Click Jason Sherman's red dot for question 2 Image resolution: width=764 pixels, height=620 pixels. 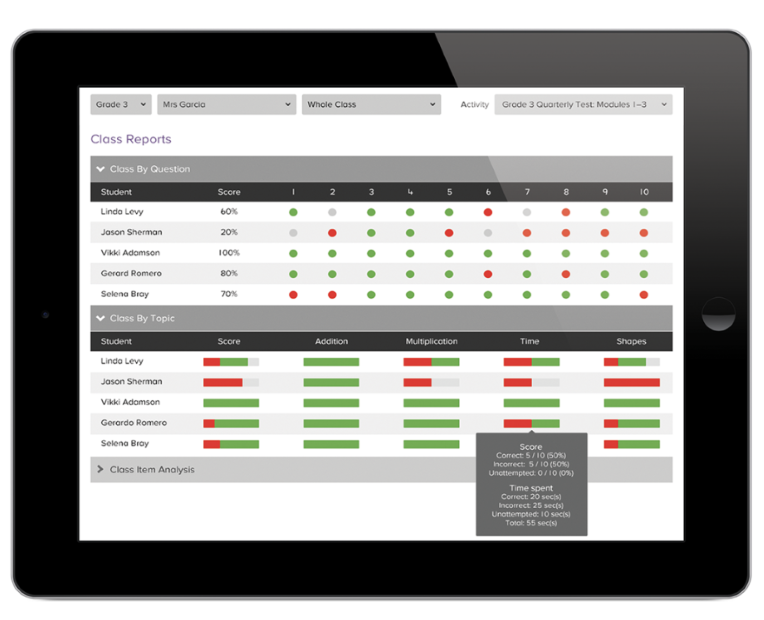[x=332, y=233]
